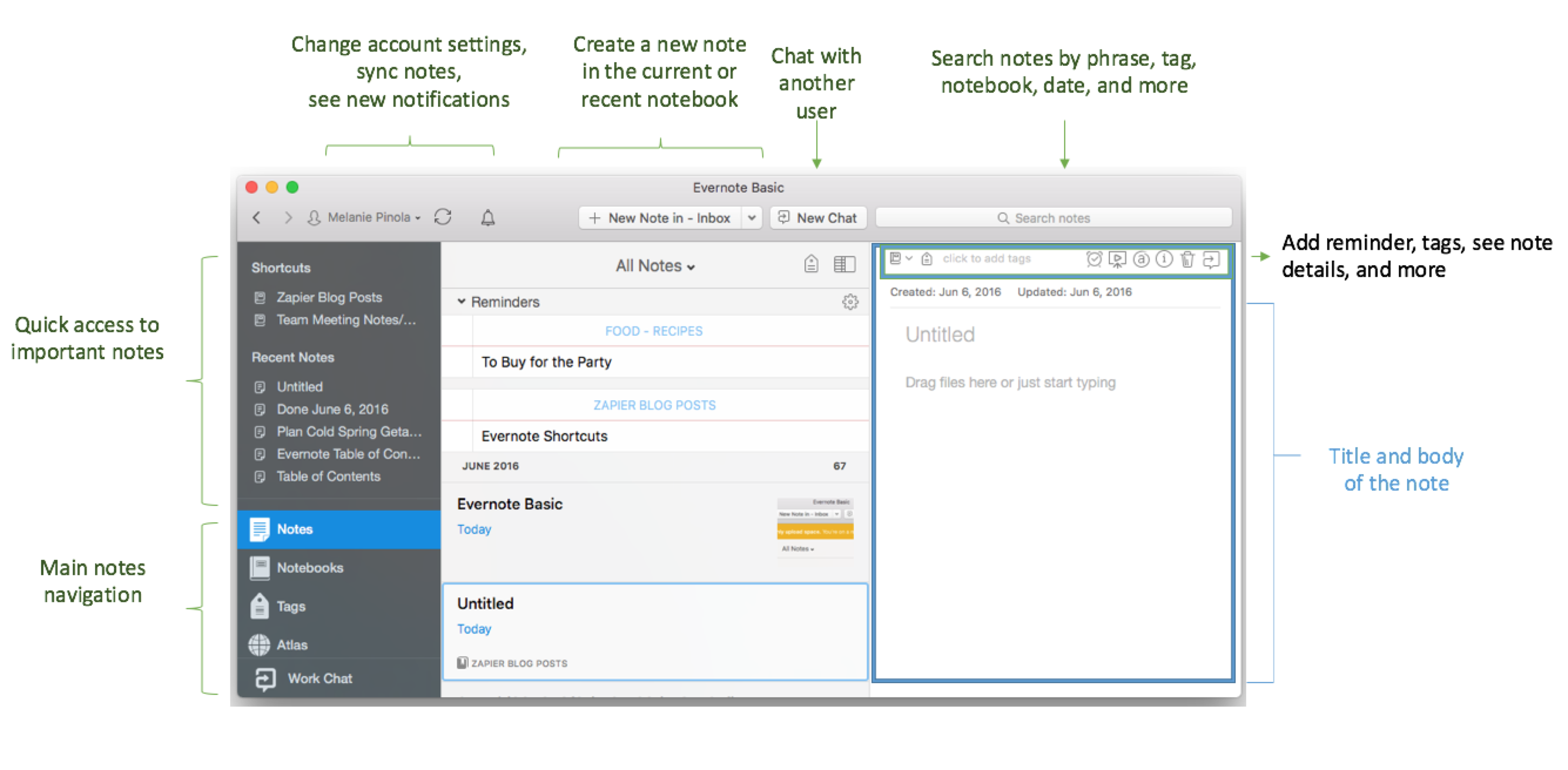Open reminders settings gear

point(850,302)
